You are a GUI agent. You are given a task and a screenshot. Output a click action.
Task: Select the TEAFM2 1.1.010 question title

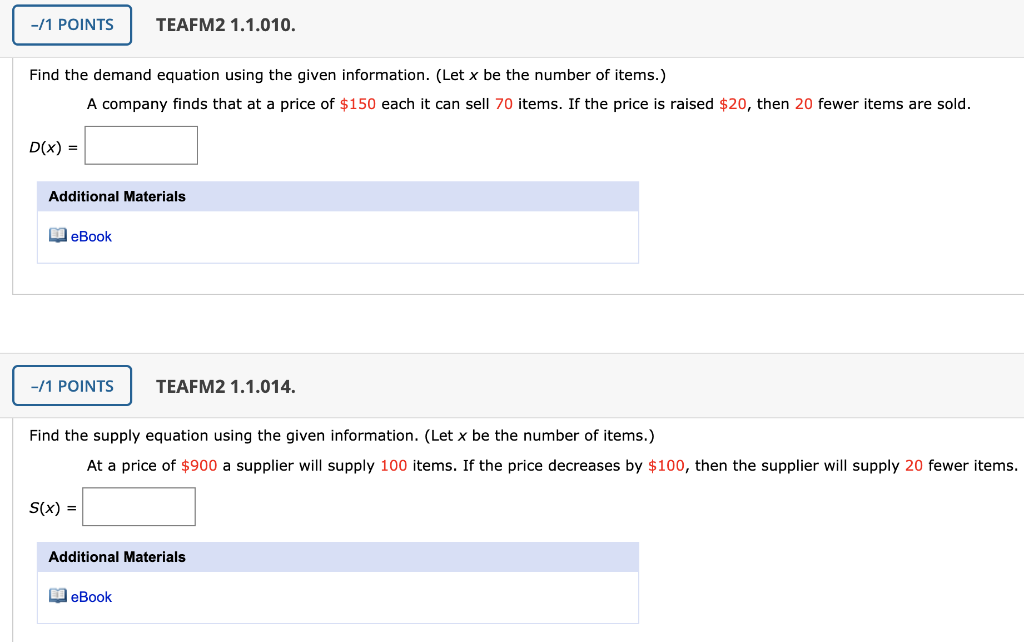(x=225, y=24)
